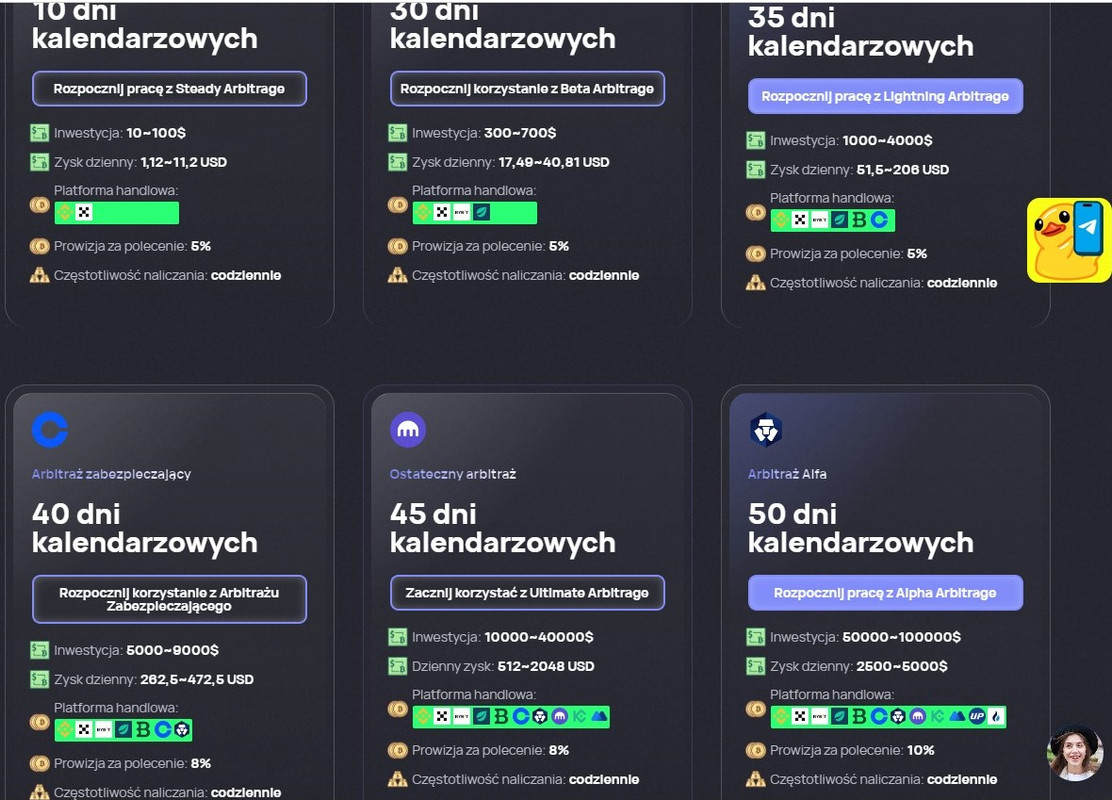Start with the Lightning Arbitrage button

pos(886,96)
